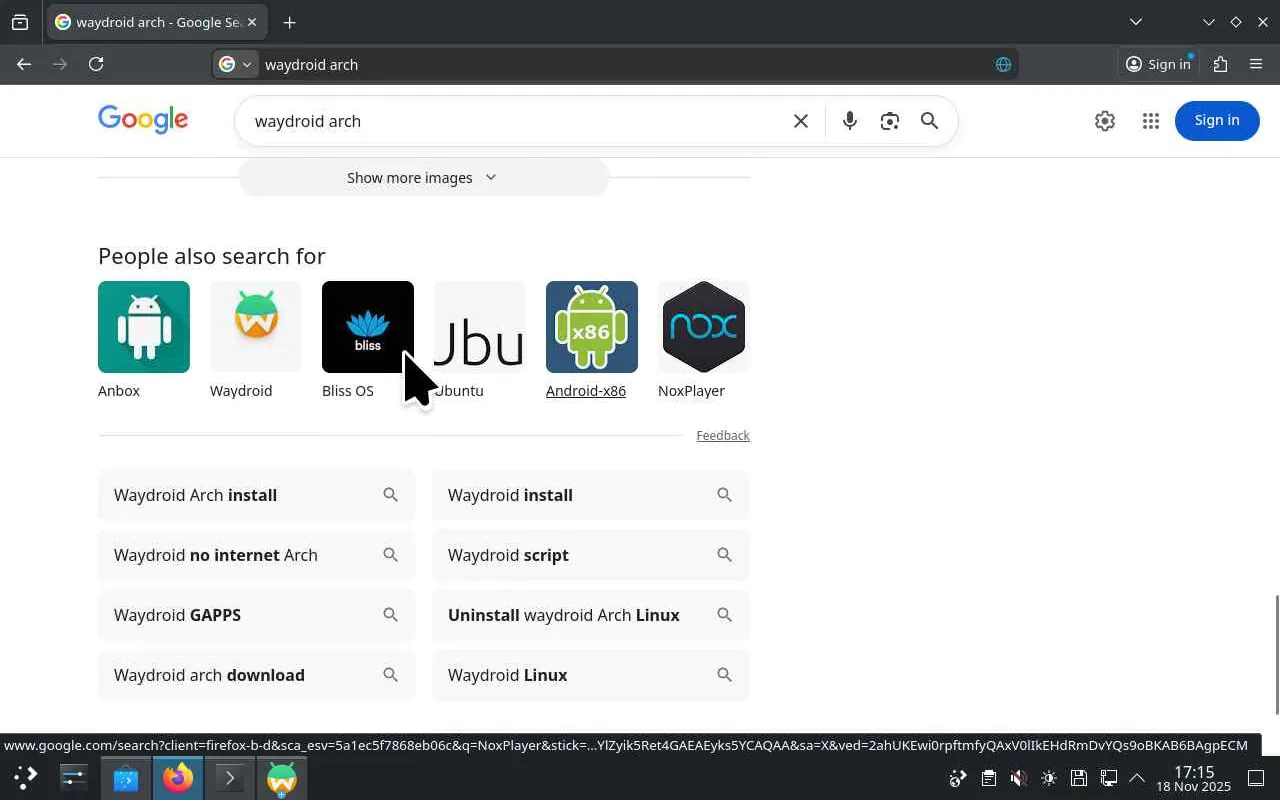Search for Waydroid Arch install
The image size is (1280, 800).
tap(256, 495)
